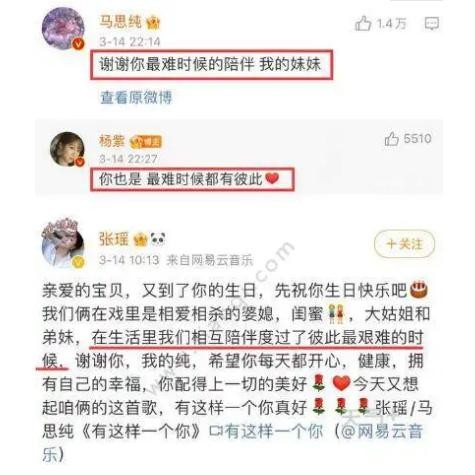This screenshot has height=475, width=475.
Task: Click the 1.4万 like count
Action: [392, 24]
